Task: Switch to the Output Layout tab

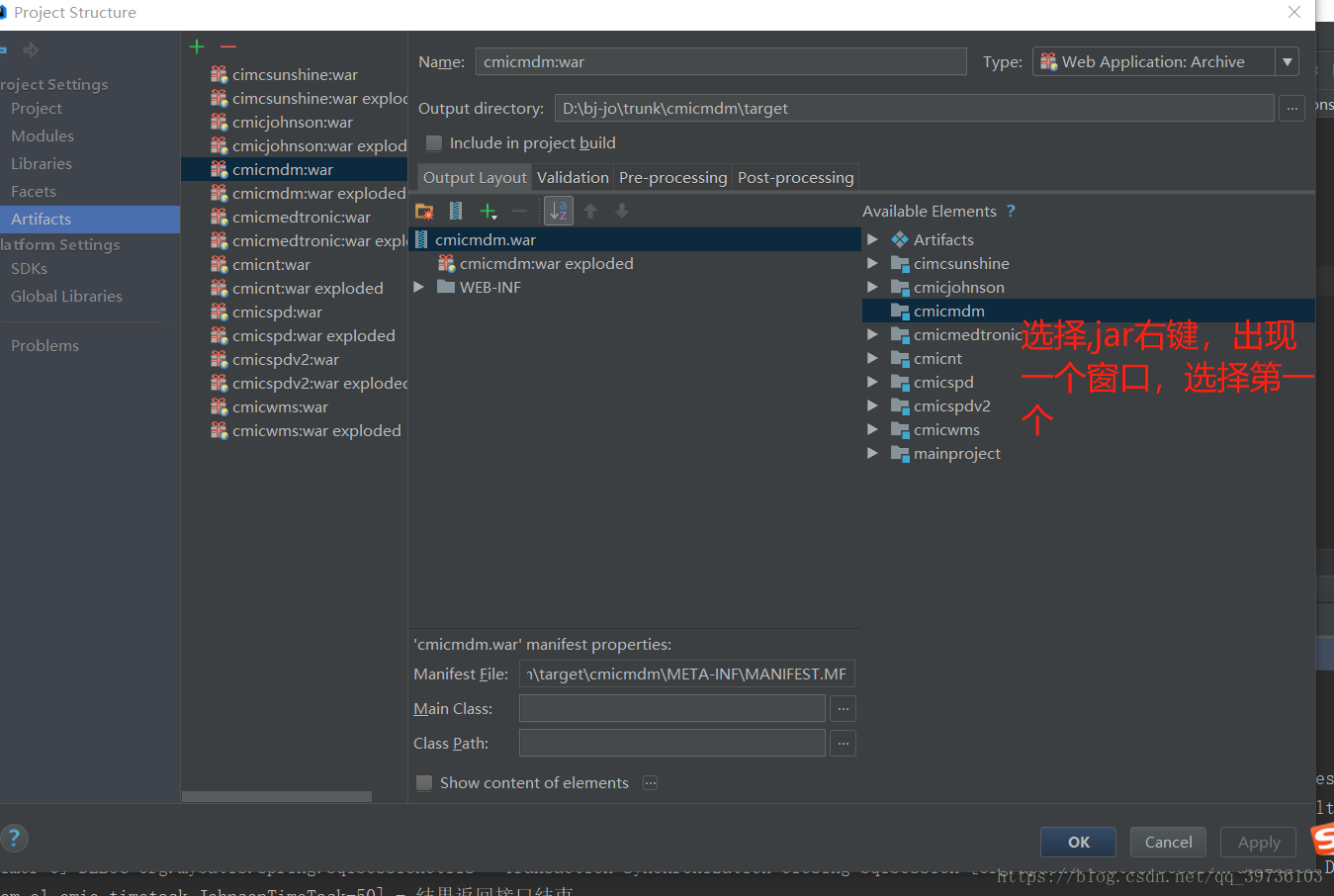Action: click(475, 177)
